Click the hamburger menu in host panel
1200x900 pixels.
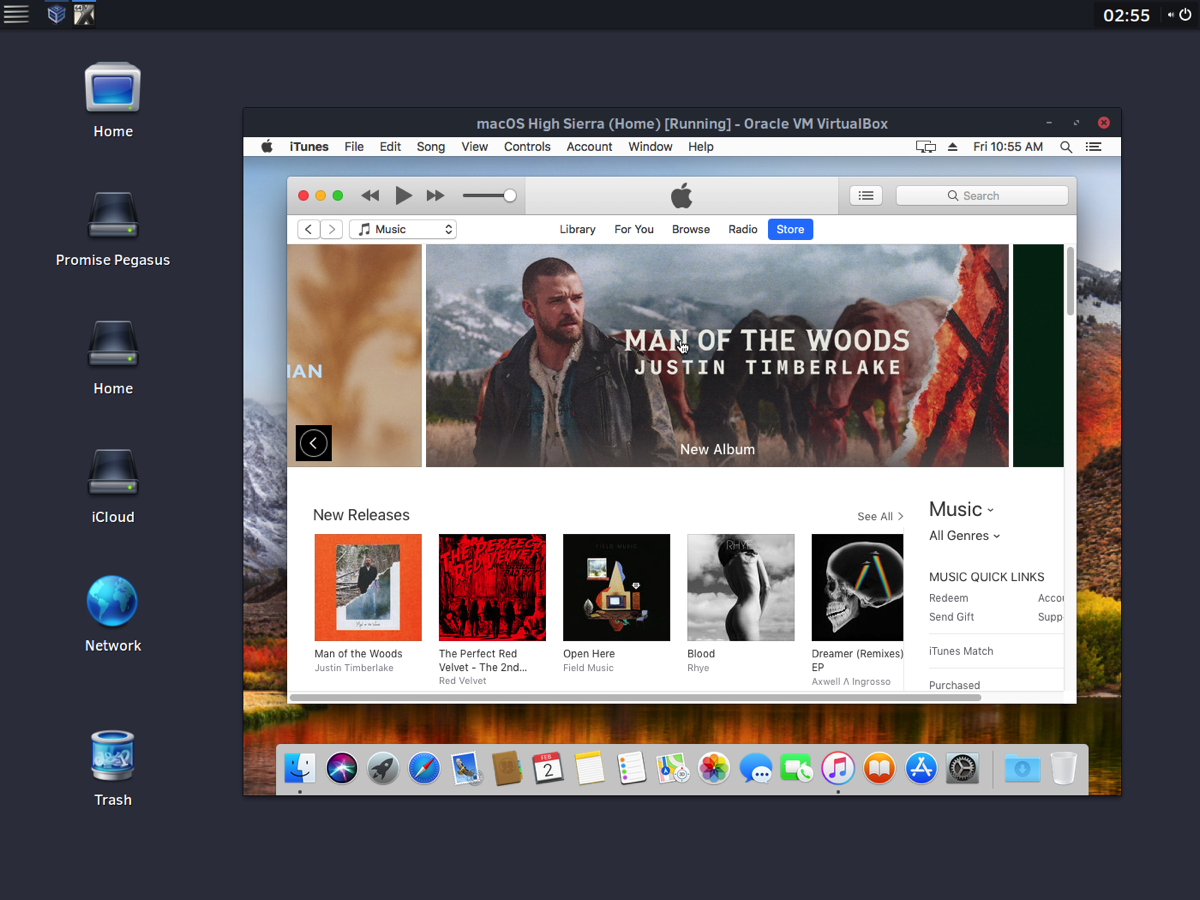coord(16,14)
